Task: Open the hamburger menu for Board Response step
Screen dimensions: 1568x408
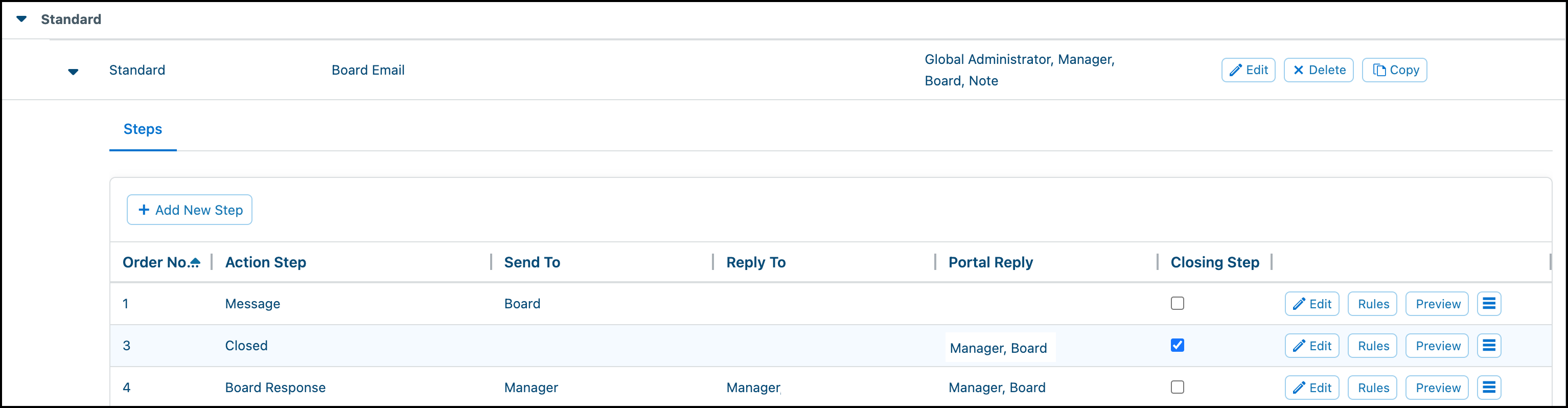Action: pos(1489,388)
